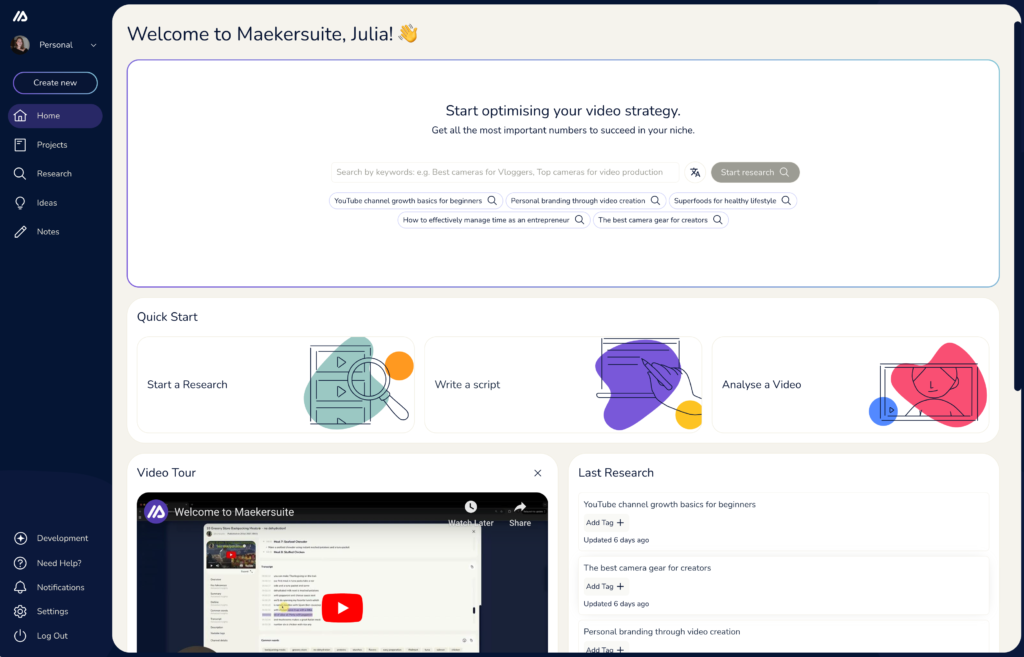
Task: Click the Notes pencil icon
Action: pos(20,232)
